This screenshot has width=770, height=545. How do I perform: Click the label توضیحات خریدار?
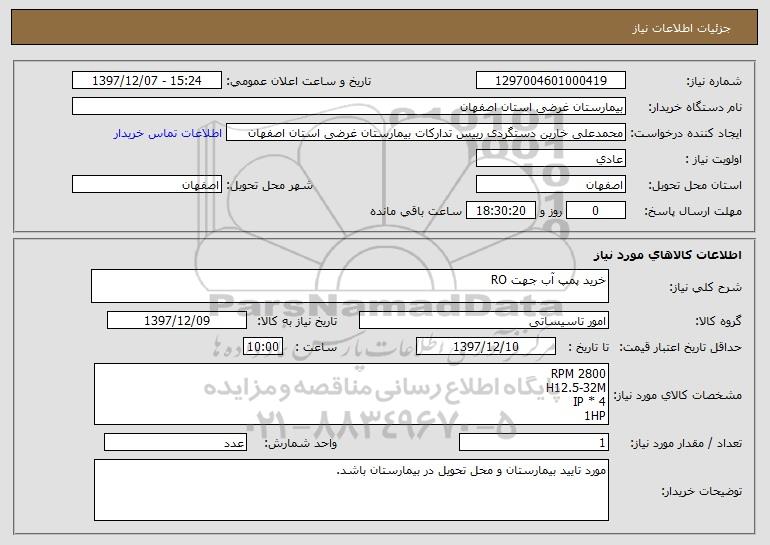pyautogui.click(x=702, y=490)
